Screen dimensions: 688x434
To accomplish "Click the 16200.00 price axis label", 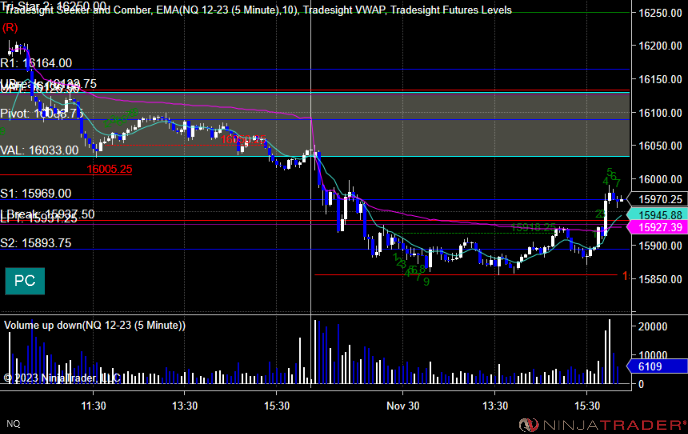I will (660, 46).
